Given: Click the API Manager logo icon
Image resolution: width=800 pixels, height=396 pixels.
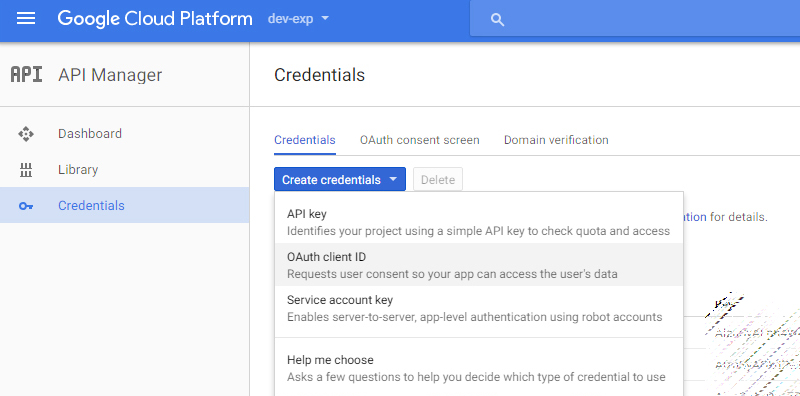Looking at the screenshot, I should tap(26, 75).
